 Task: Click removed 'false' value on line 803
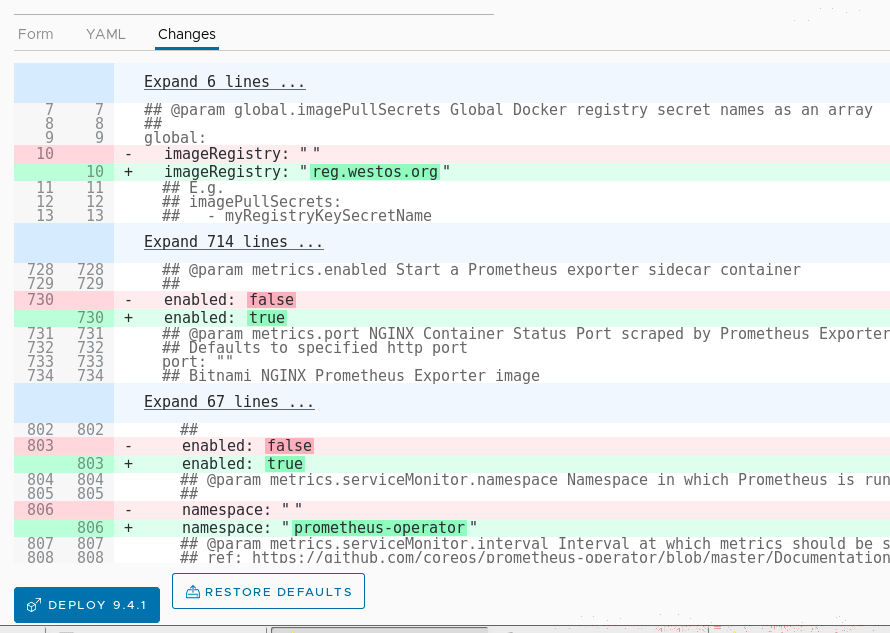289,446
